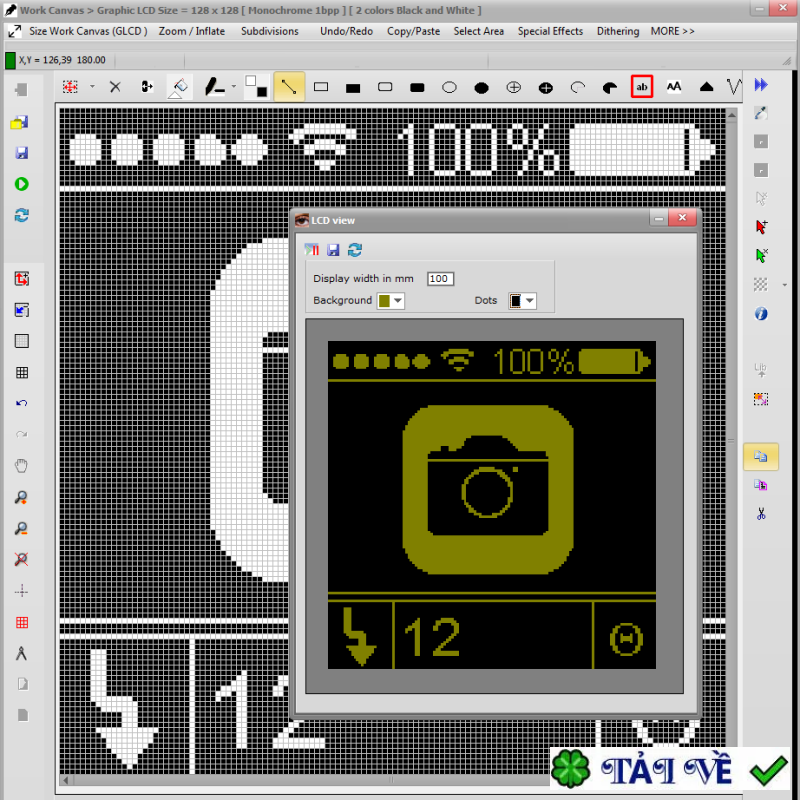Click the Undo arrow in left sidebar
This screenshot has width=800, height=800.
21,403
